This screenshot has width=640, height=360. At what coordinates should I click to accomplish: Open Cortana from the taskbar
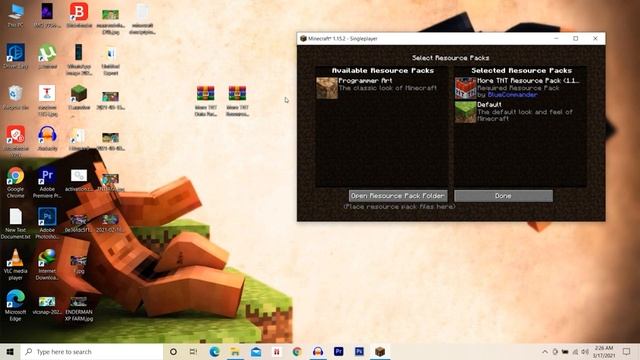[173, 351]
